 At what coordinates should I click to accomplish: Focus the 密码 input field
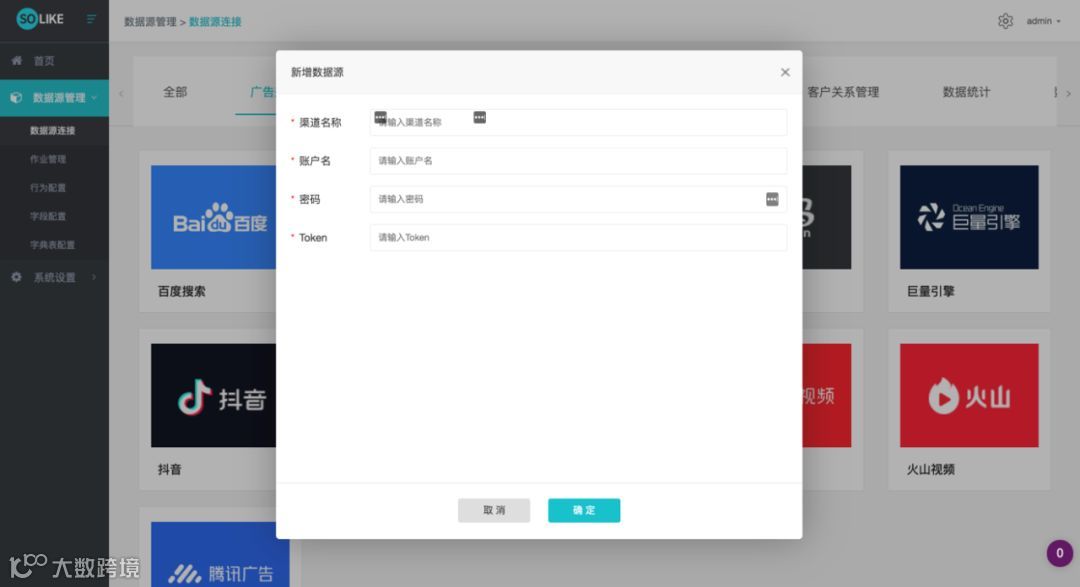578,199
